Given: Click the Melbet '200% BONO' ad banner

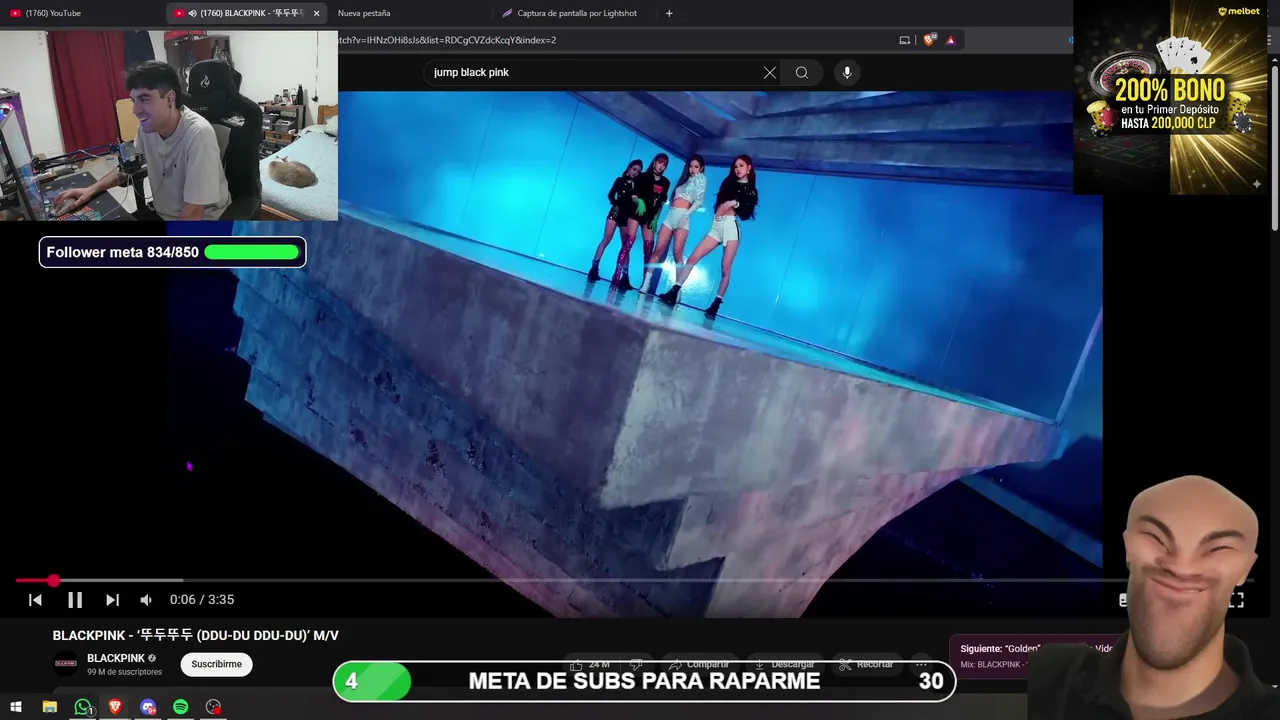Looking at the screenshot, I should 1170,97.
